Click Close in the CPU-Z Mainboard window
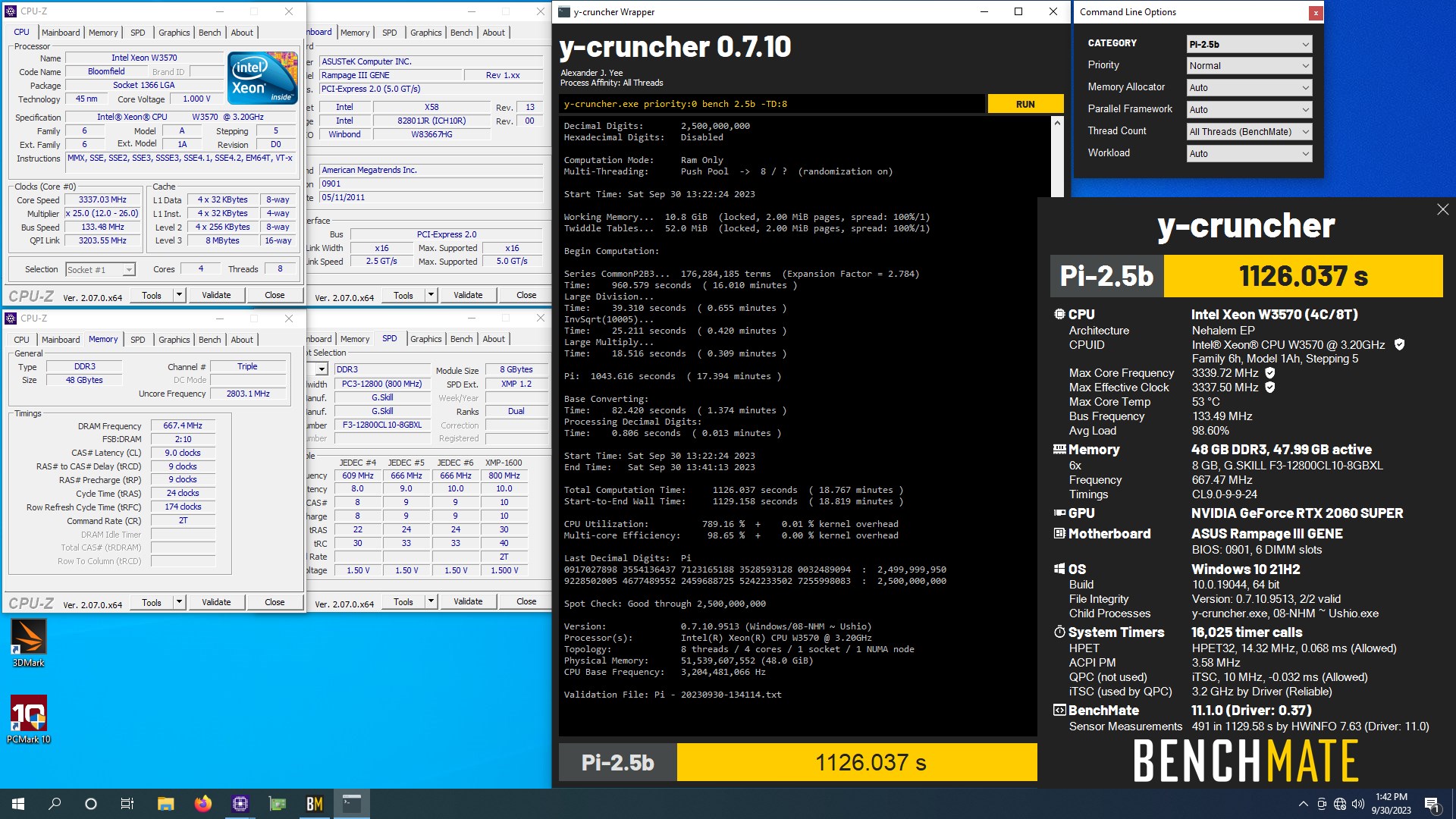The width and height of the screenshot is (1456, 819). pyautogui.click(x=526, y=295)
